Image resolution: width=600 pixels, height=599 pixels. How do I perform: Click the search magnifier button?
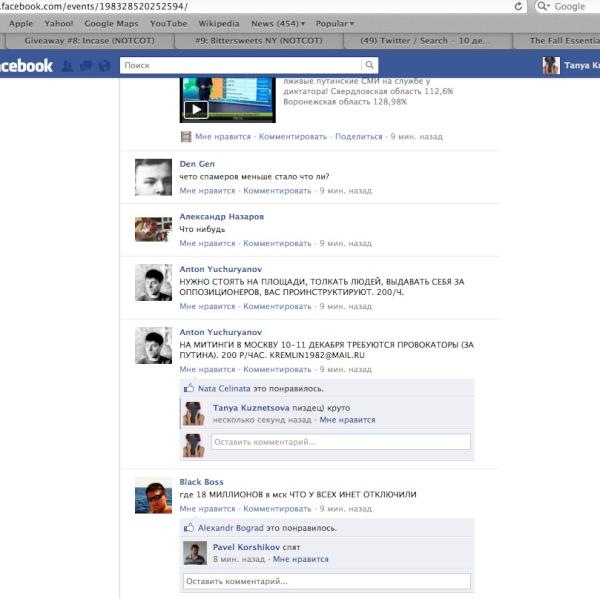pos(370,65)
